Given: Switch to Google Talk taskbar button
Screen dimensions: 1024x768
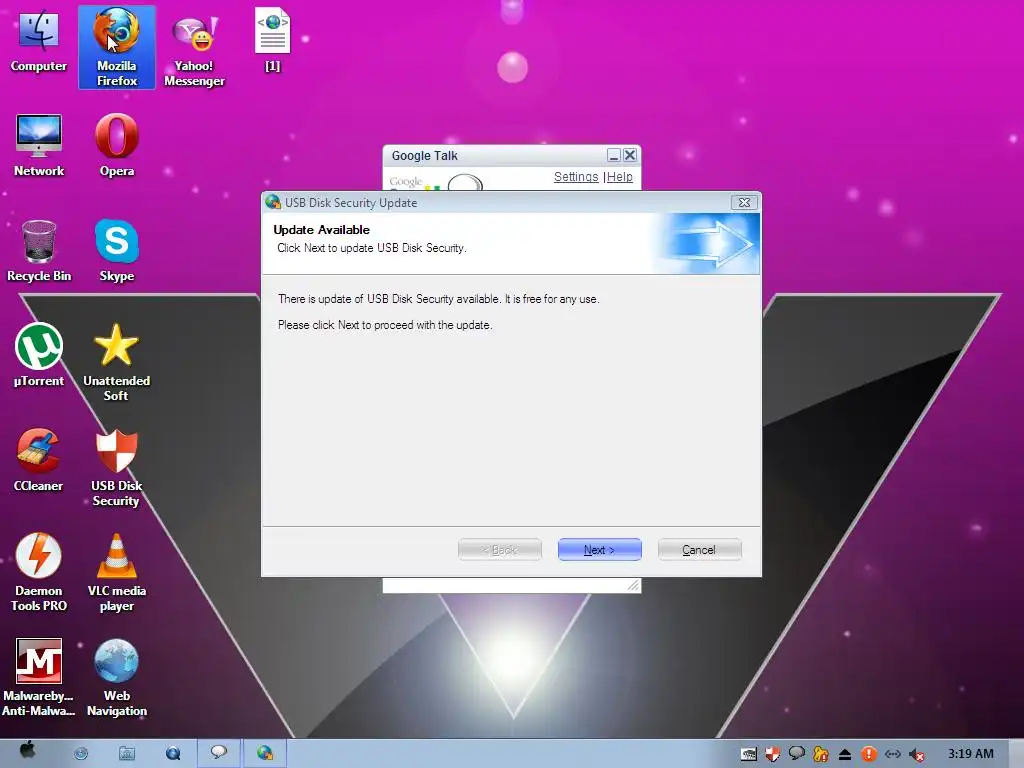Looking at the screenshot, I should tap(219, 753).
